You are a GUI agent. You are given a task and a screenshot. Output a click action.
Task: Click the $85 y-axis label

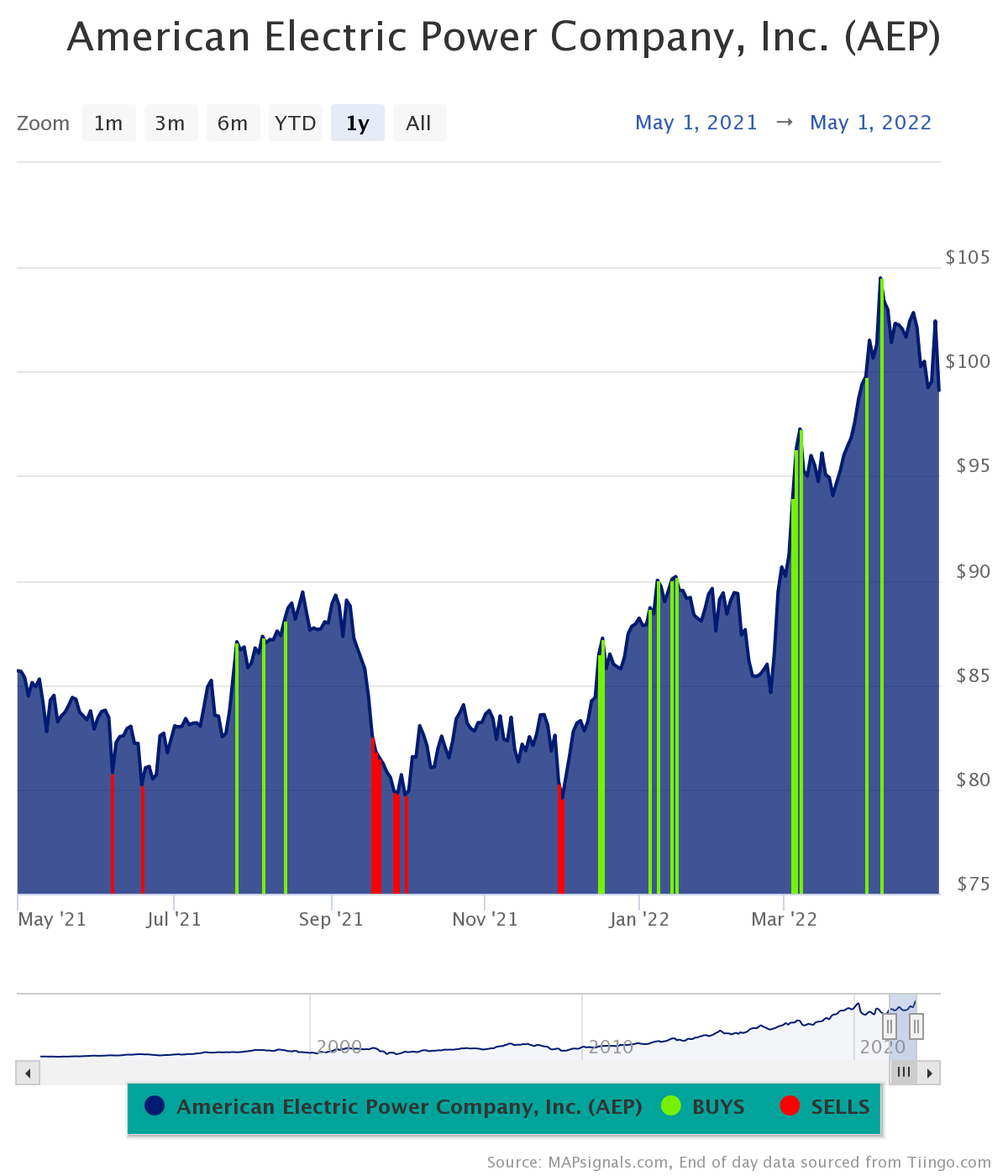coord(973,675)
